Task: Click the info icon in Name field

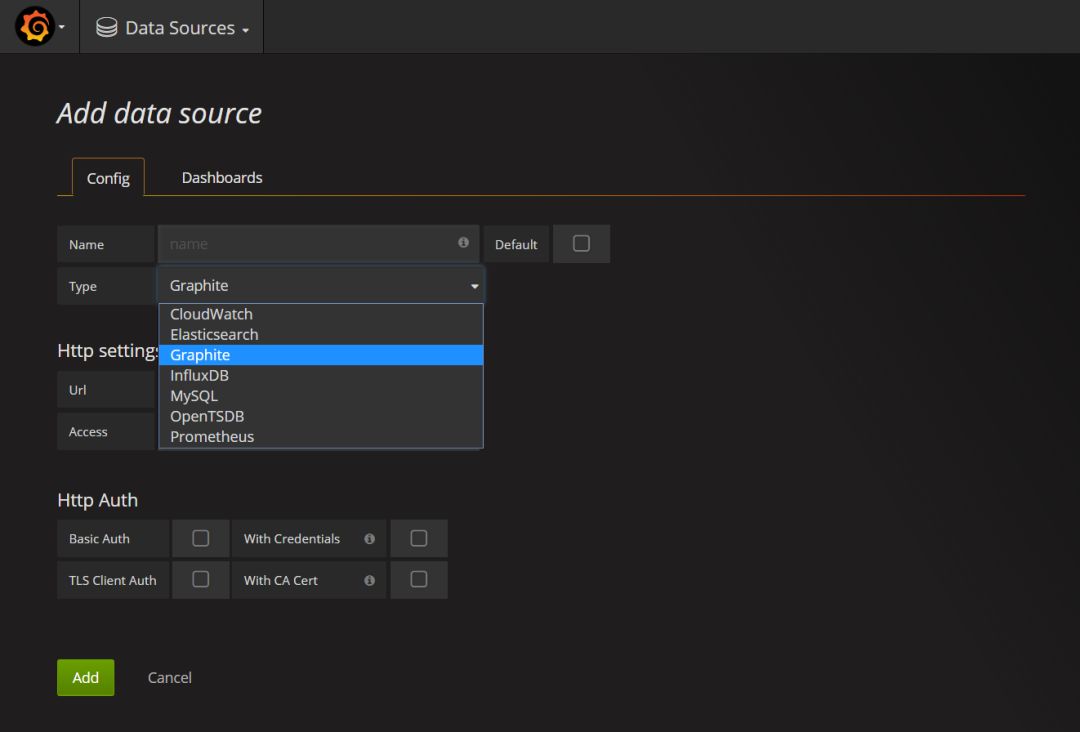Action: [463, 243]
